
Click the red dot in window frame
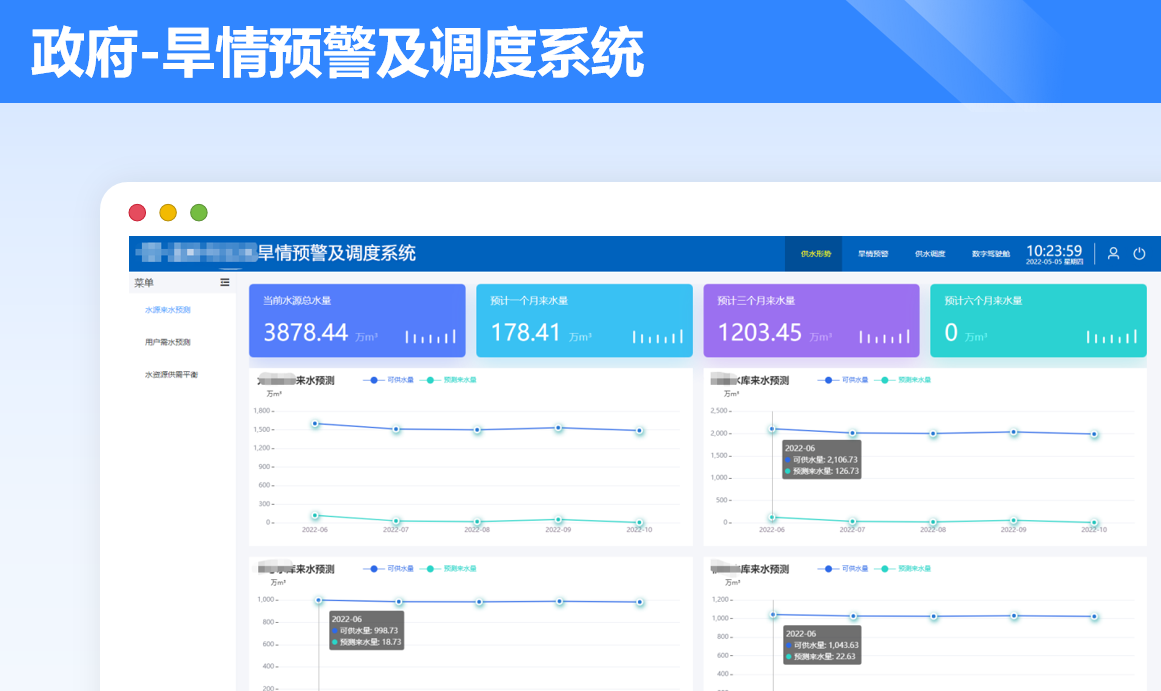click(137, 213)
